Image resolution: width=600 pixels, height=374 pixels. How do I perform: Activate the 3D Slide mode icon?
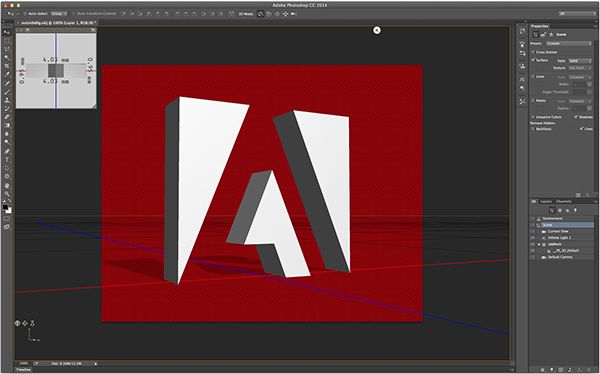(x=285, y=14)
